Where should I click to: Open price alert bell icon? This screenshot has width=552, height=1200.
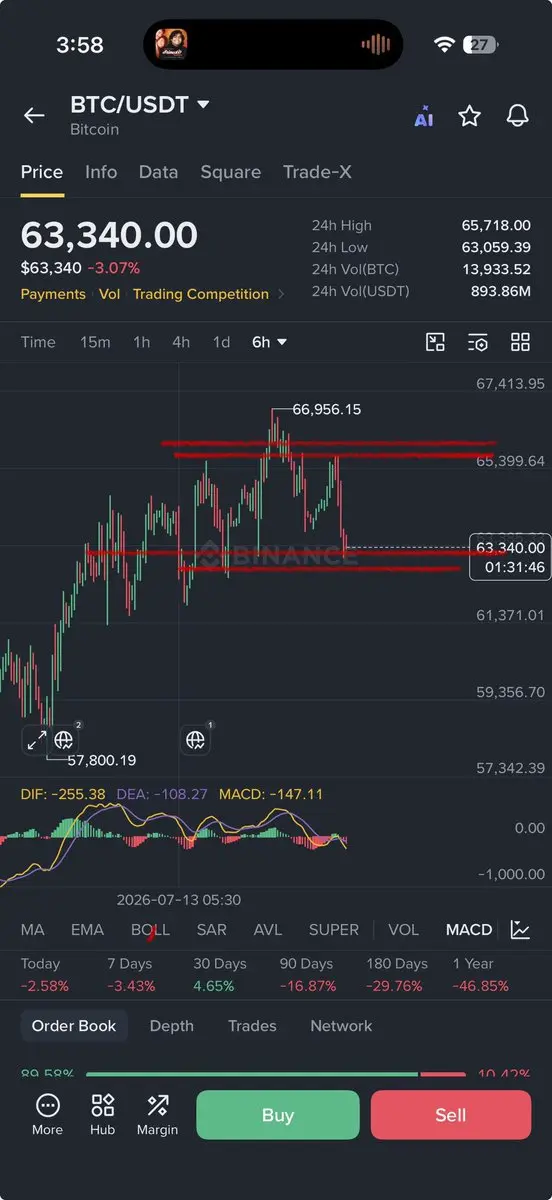pyautogui.click(x=517, y=116)
